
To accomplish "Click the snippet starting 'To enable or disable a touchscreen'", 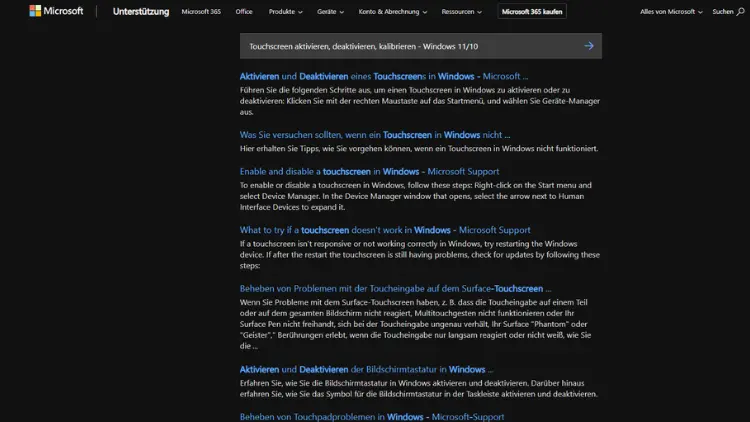I will pyautogui.click(x=416, y=196).
